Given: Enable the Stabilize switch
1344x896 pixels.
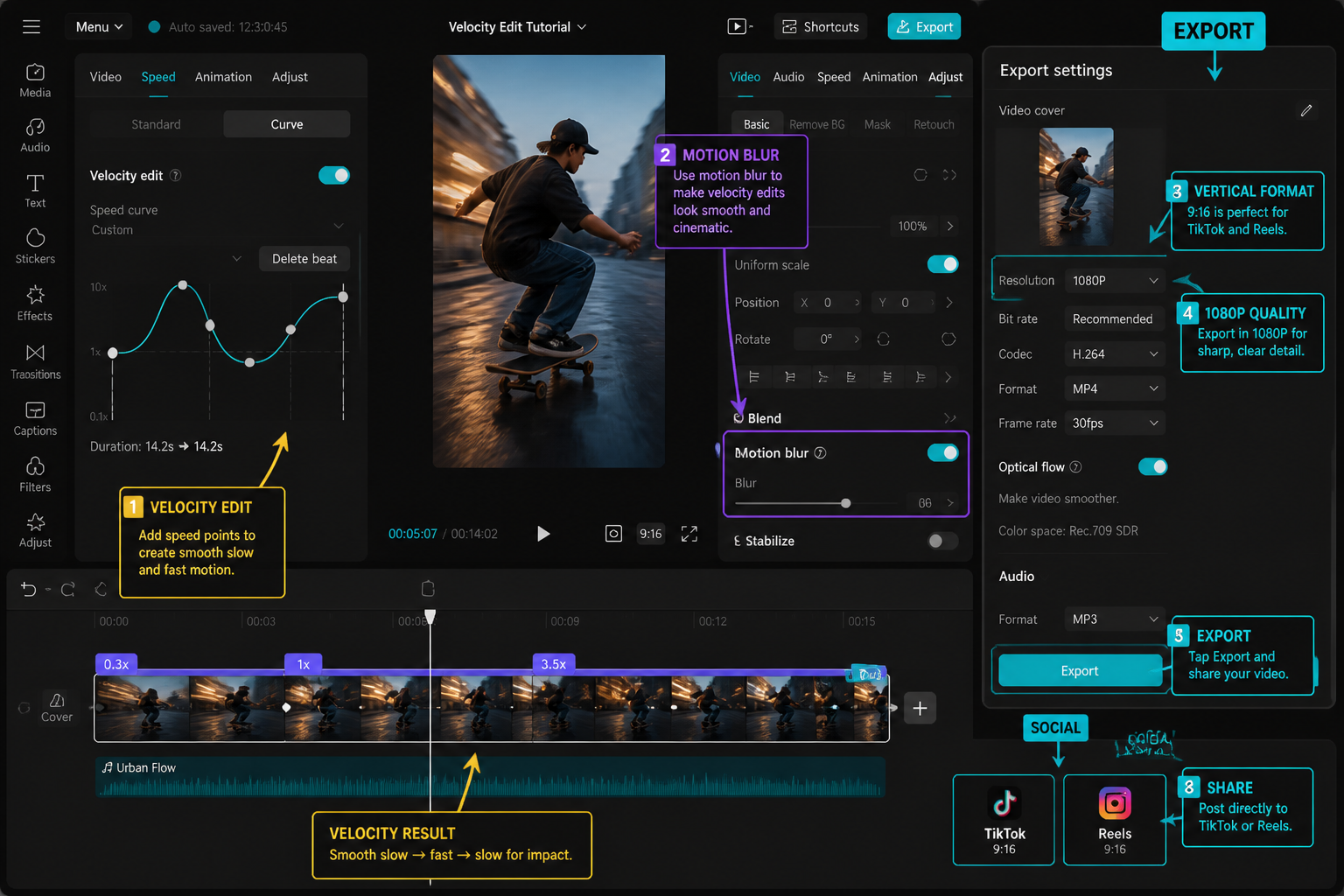Looking at the screenshot, I should (942, 541).
